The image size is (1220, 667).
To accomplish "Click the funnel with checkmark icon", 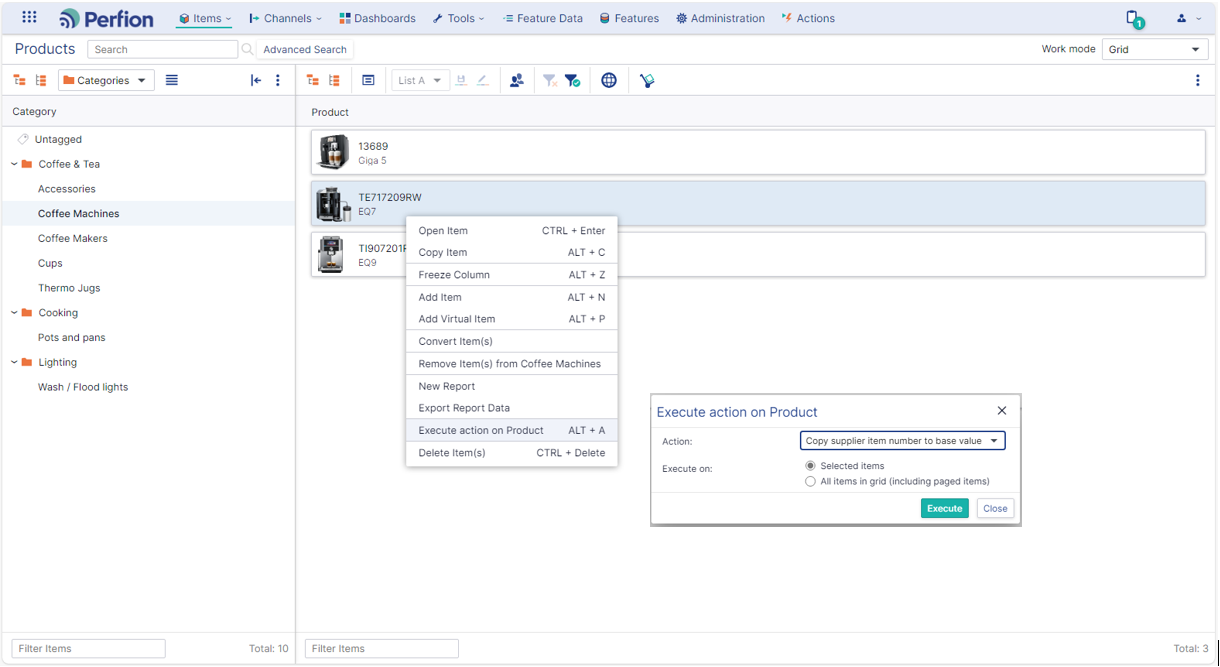I will click(572, 80).
